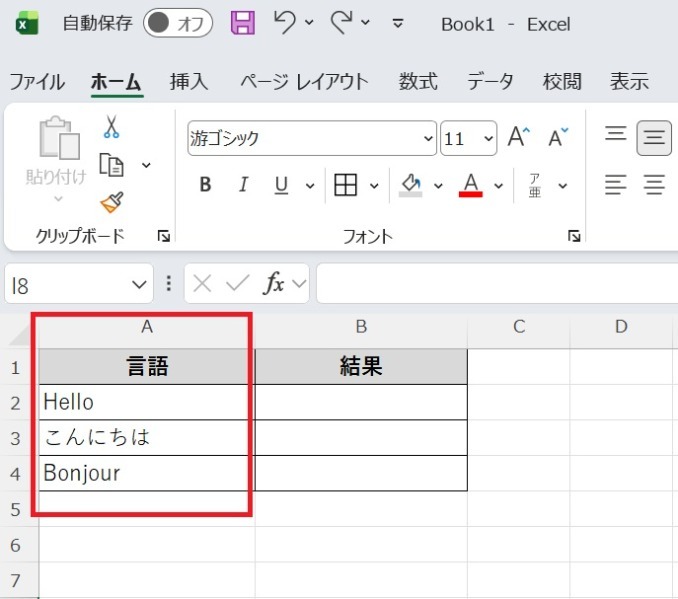678x599 pixels.
Task: Toggle bold formatting
Action: tap(205, 185)
